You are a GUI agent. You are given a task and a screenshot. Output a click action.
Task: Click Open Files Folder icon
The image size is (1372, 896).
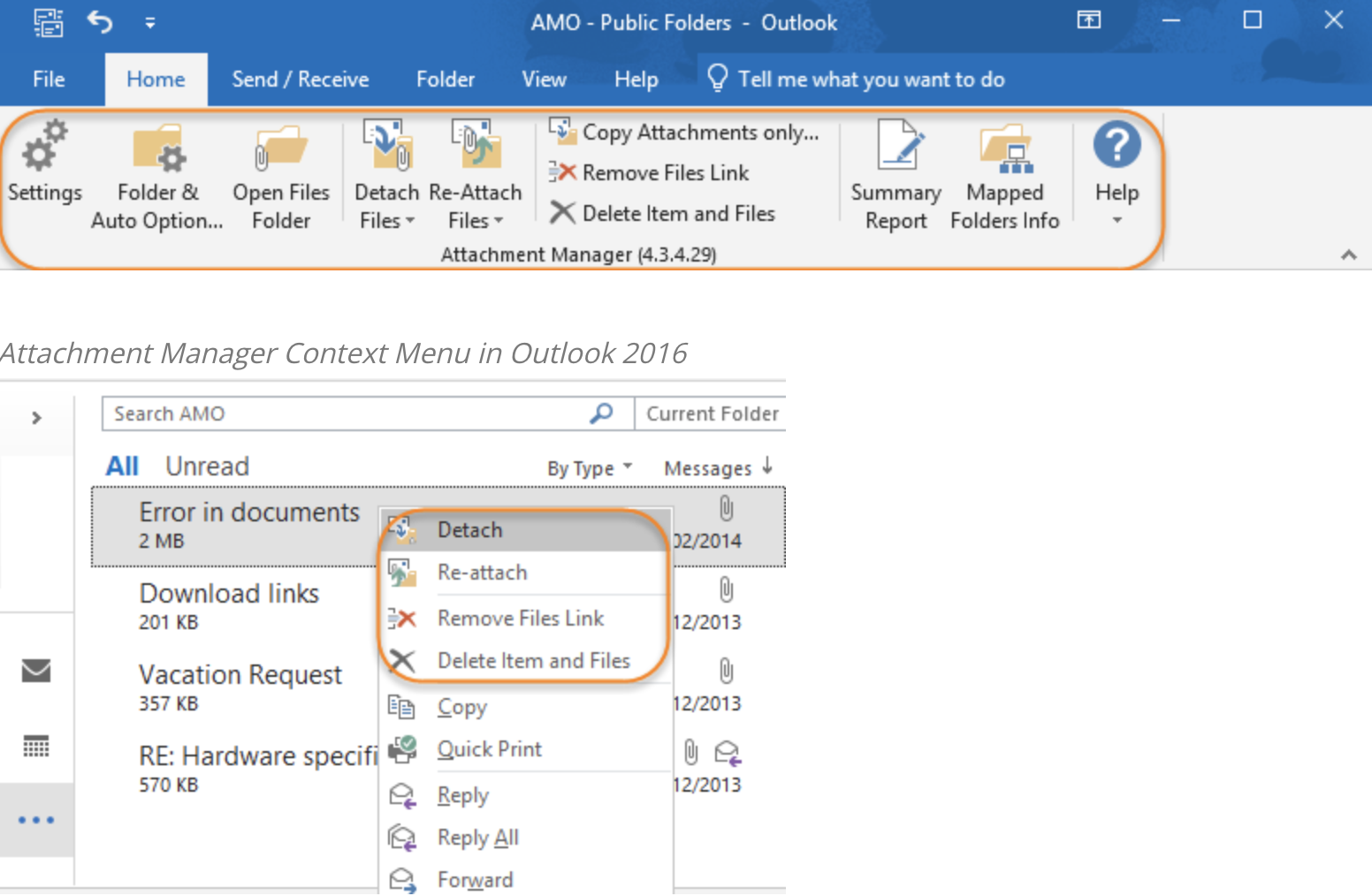[281, 147]
